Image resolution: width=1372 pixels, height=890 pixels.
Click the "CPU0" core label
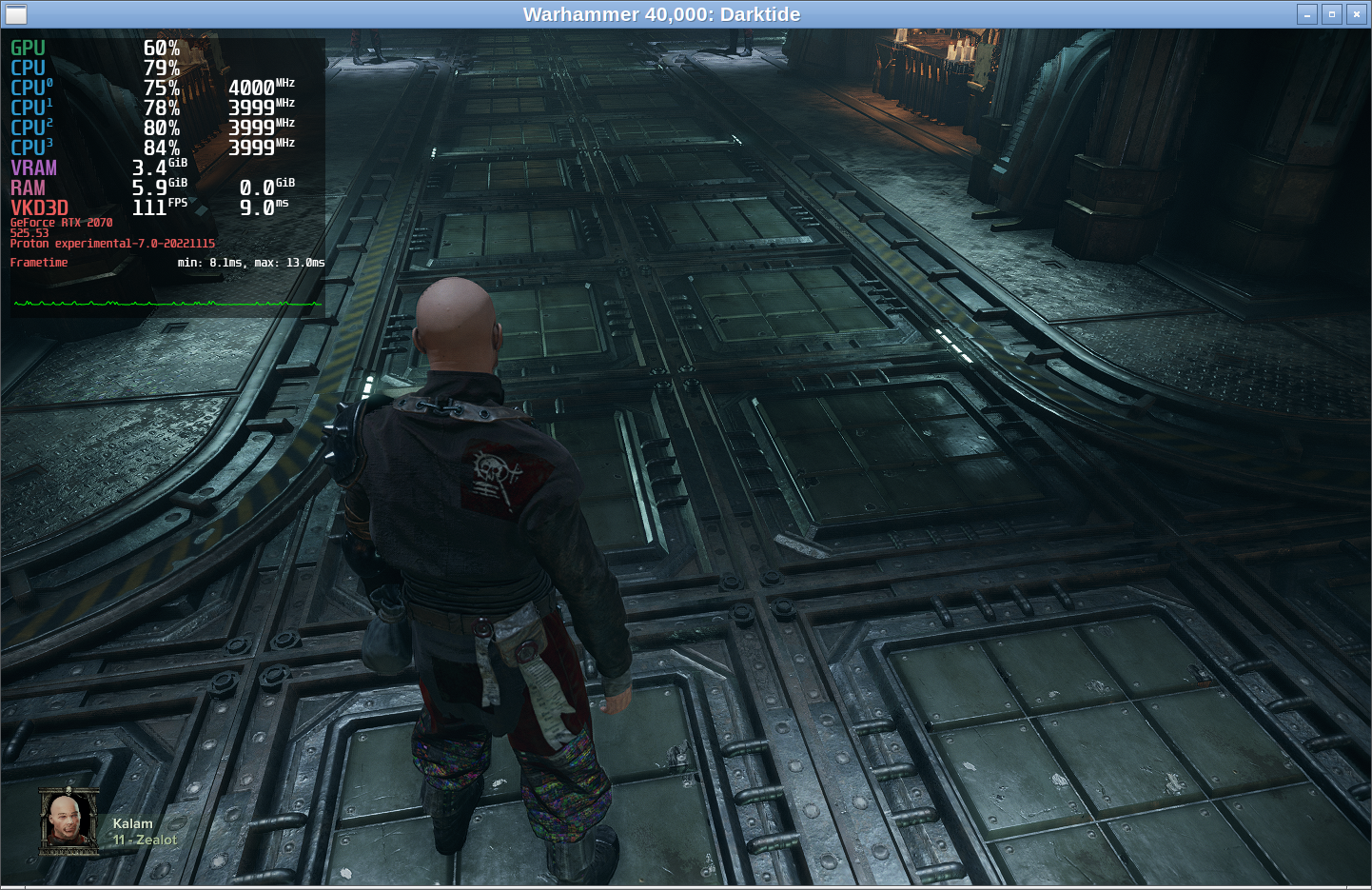31,88
